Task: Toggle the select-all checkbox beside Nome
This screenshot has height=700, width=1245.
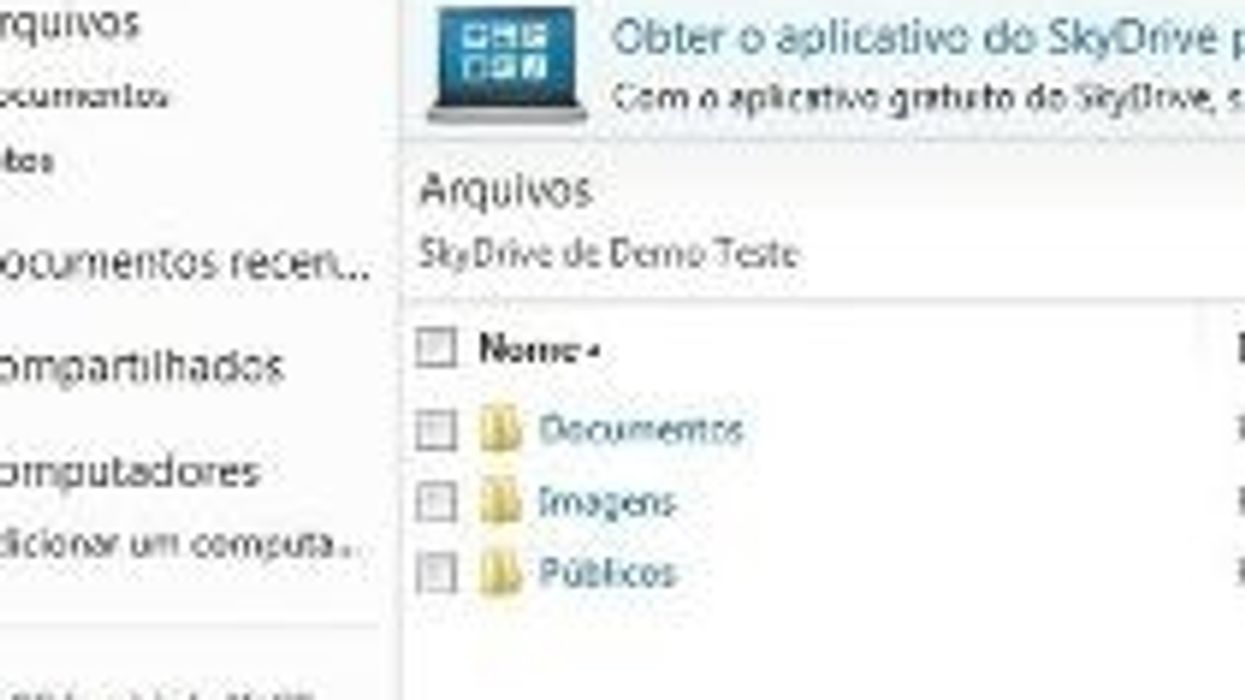Action: tap(436, 349)
